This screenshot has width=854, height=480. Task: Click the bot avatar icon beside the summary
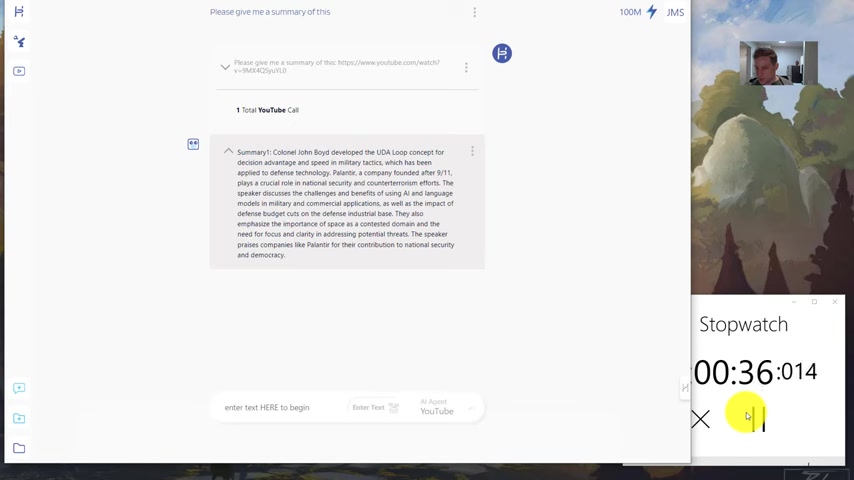point(193,144)
